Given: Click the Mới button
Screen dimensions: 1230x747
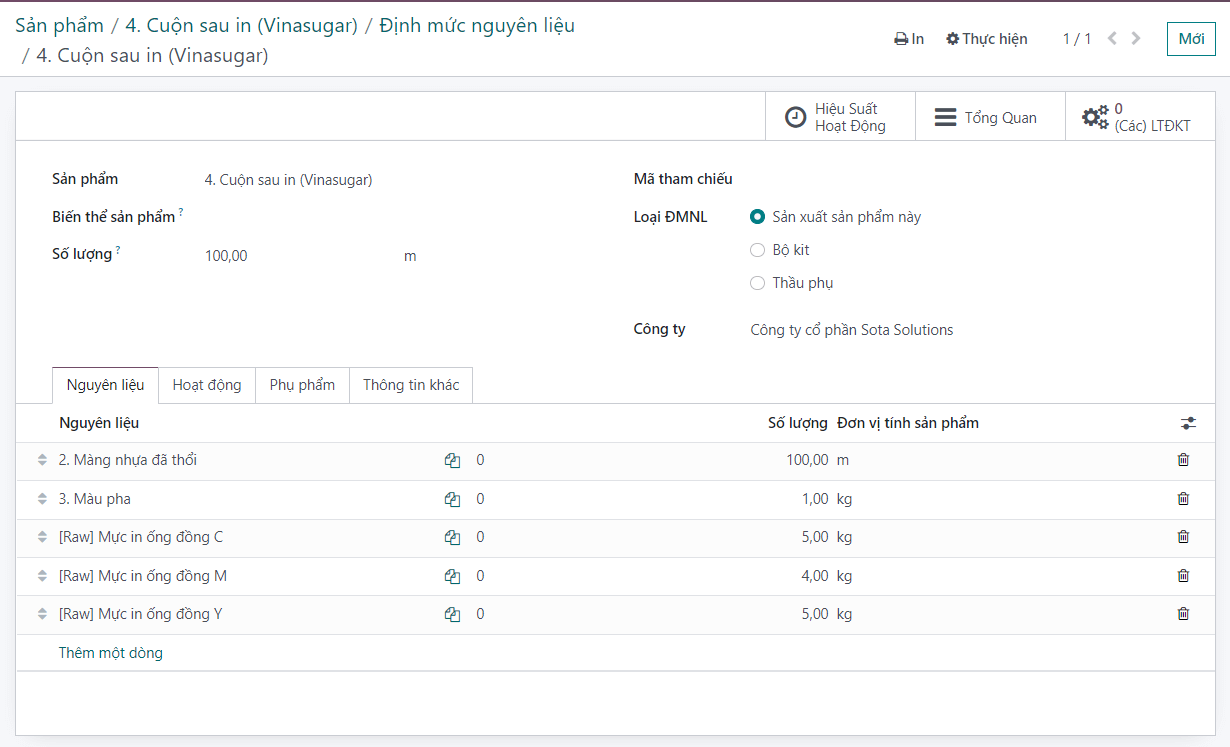Looking at the screenshot, I should point(1191,39).
